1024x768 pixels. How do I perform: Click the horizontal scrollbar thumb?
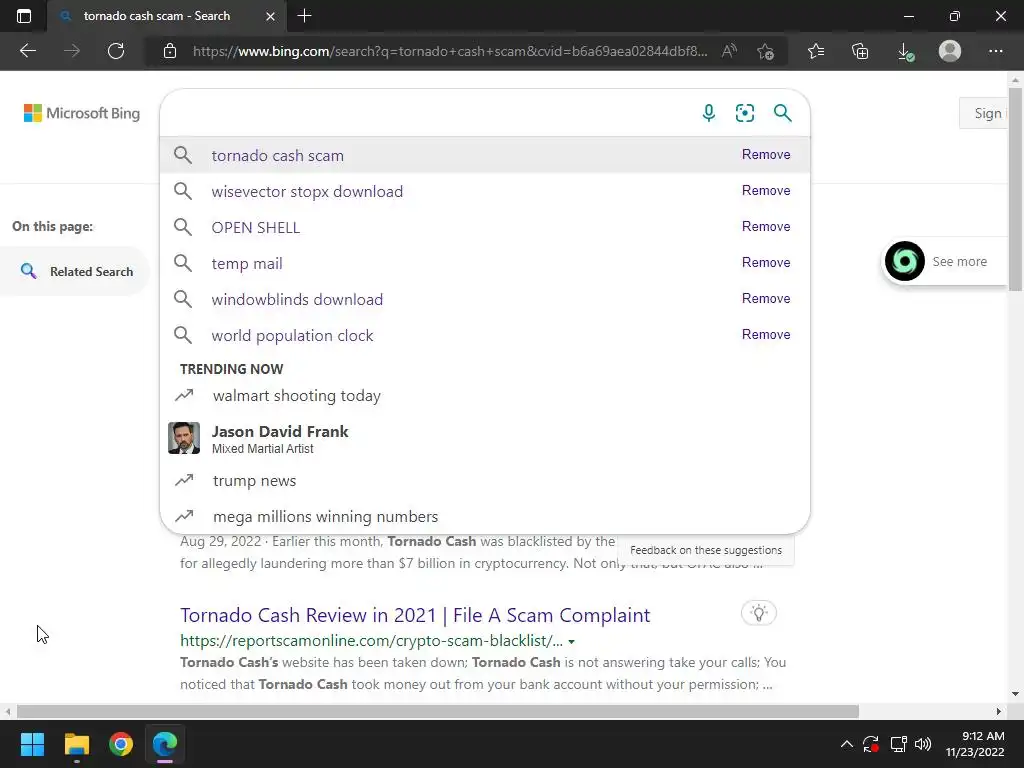pyautogui.click(x=438, y=711)
